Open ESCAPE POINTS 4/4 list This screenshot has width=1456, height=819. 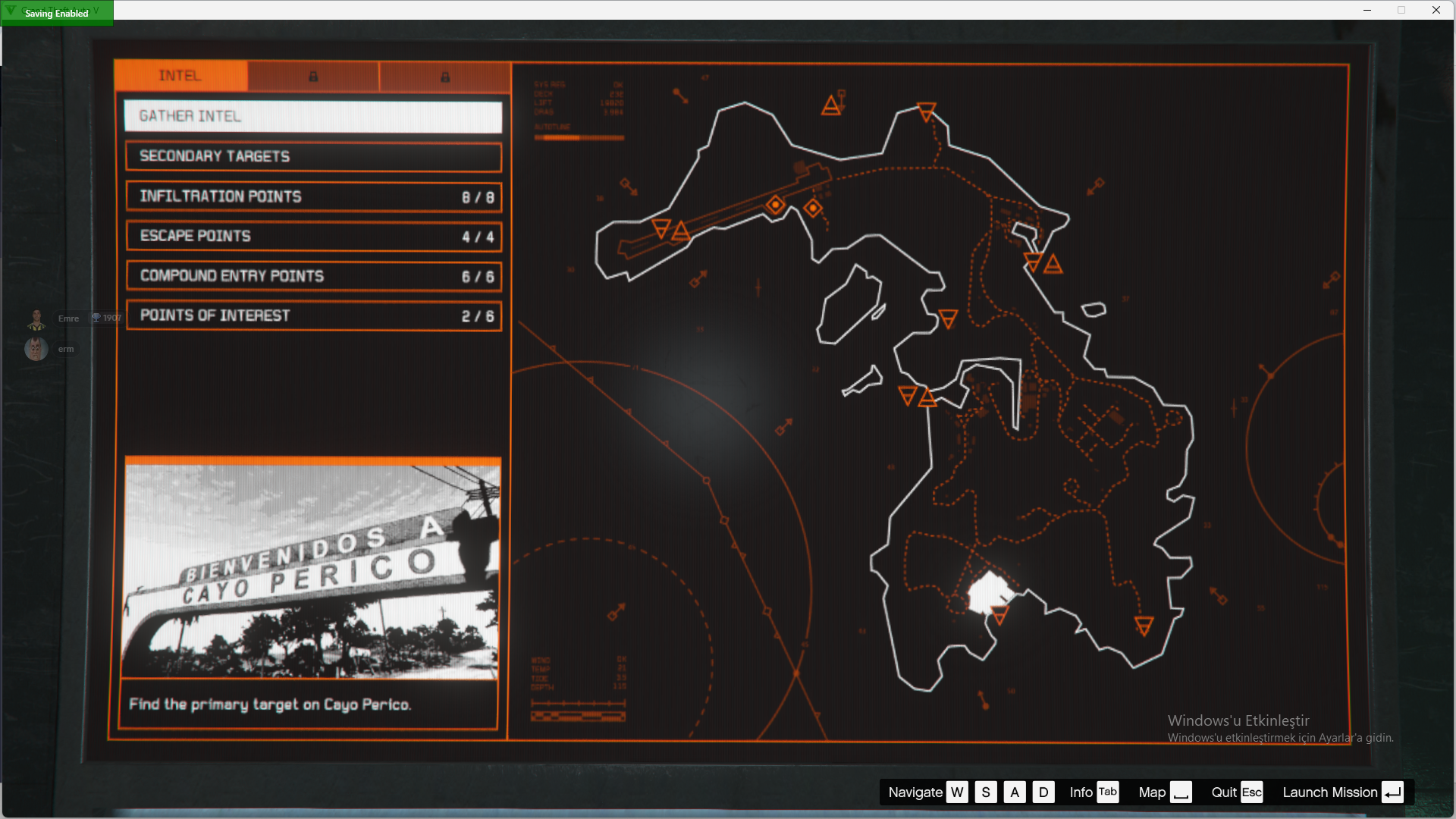point(313,237)
